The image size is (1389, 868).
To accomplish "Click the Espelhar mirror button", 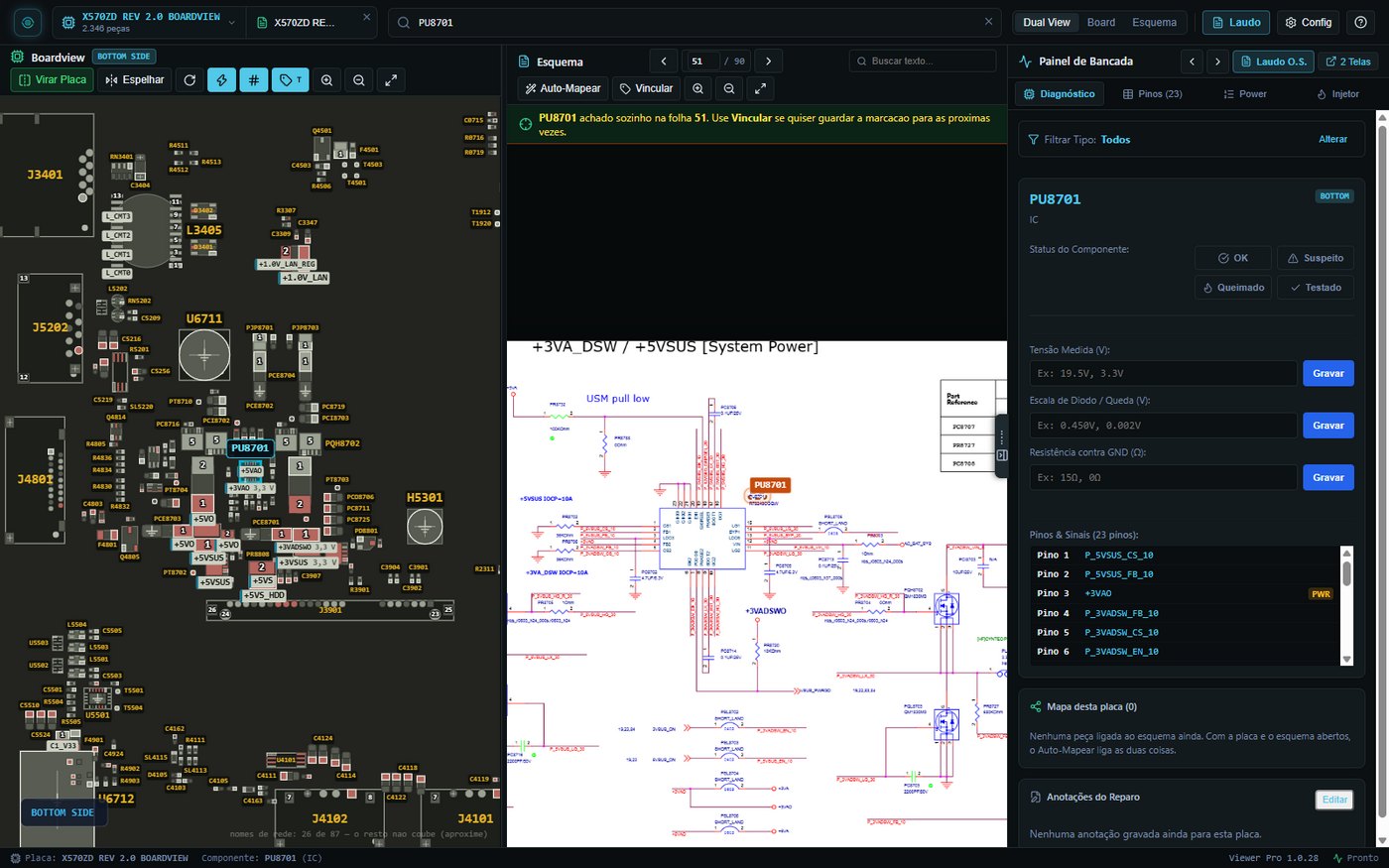I will [x=134, y=80].
